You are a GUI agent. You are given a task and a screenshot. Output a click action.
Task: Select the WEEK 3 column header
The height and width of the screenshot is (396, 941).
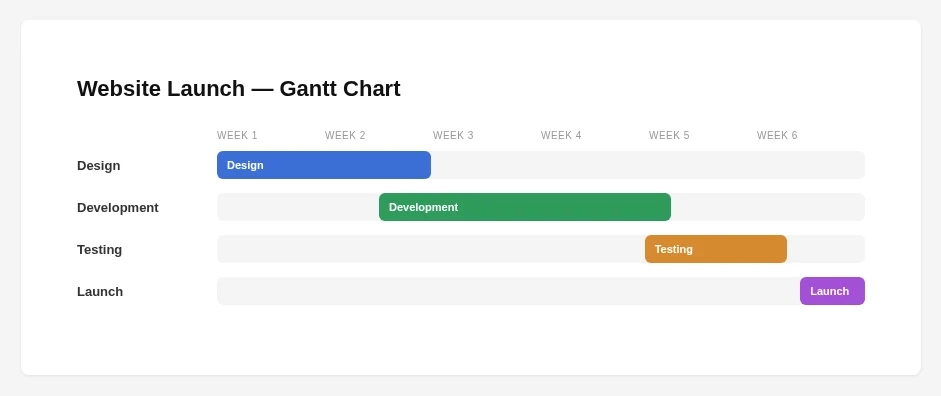tap(453, 136)
